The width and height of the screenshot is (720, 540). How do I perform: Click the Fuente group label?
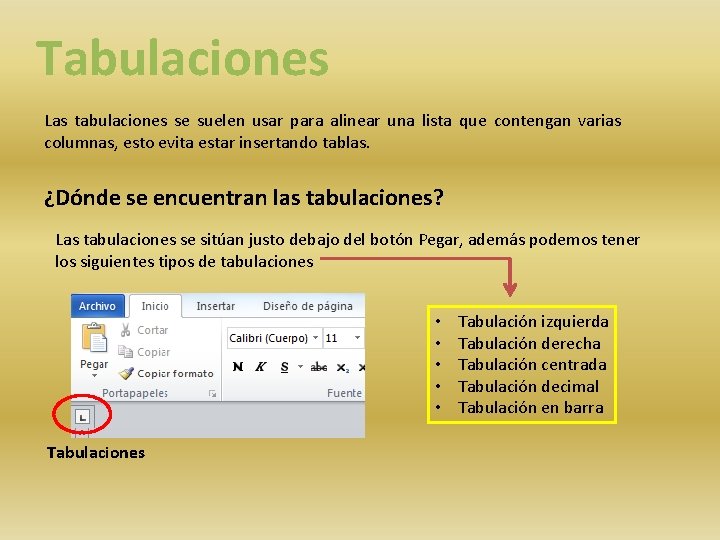(344, 393)
